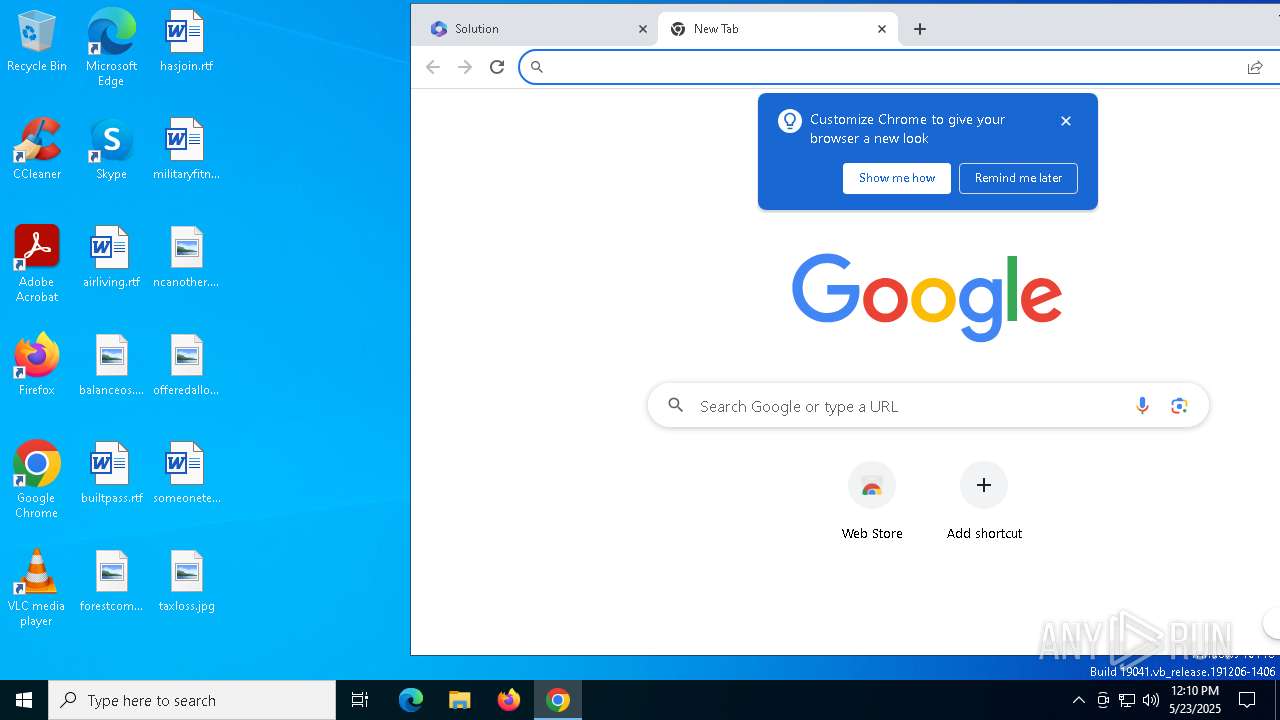This screenshot has width=1280, height=720.
Task: Click the Search Google or type a URL box
Action: [928, 405]
